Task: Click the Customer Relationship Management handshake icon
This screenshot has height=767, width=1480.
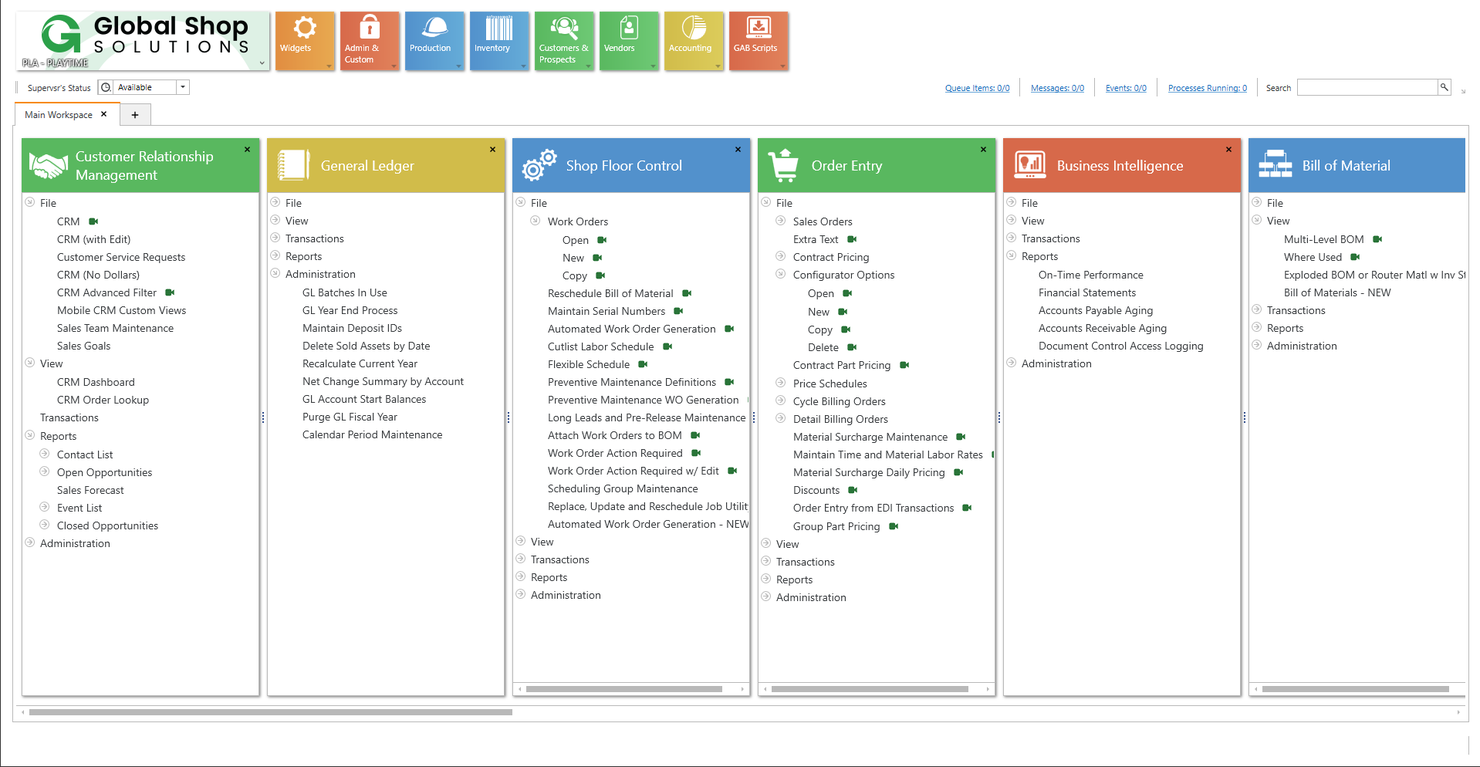Action: pos(48,166)
